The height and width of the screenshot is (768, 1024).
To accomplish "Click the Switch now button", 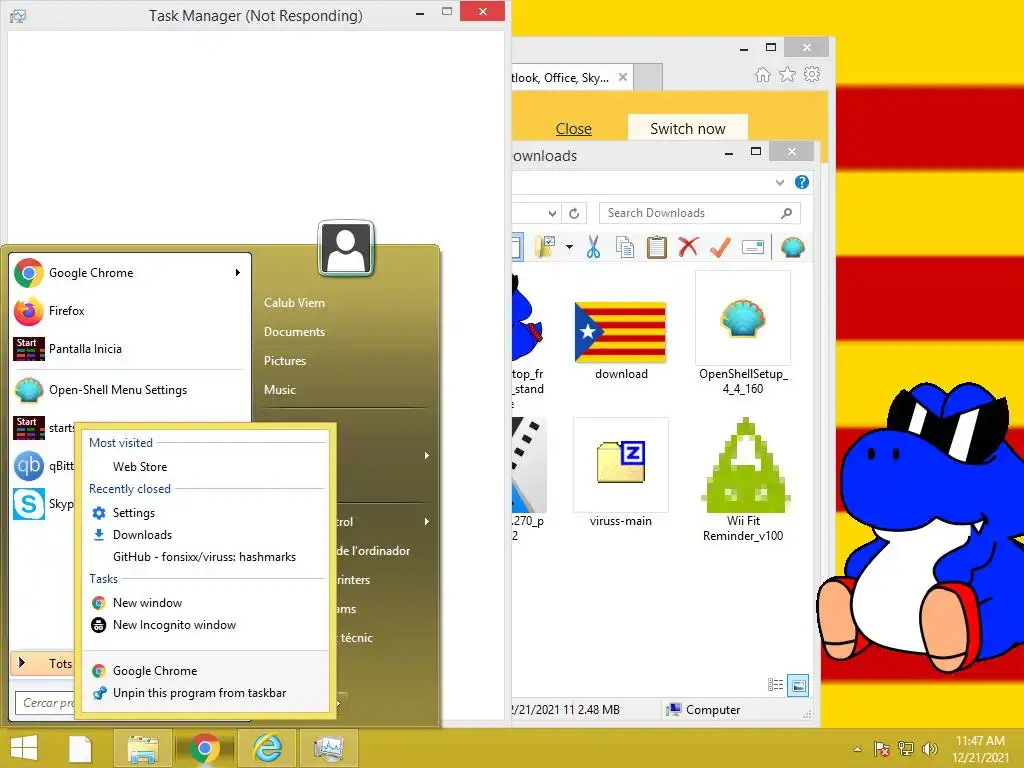I will click(688, 128).
